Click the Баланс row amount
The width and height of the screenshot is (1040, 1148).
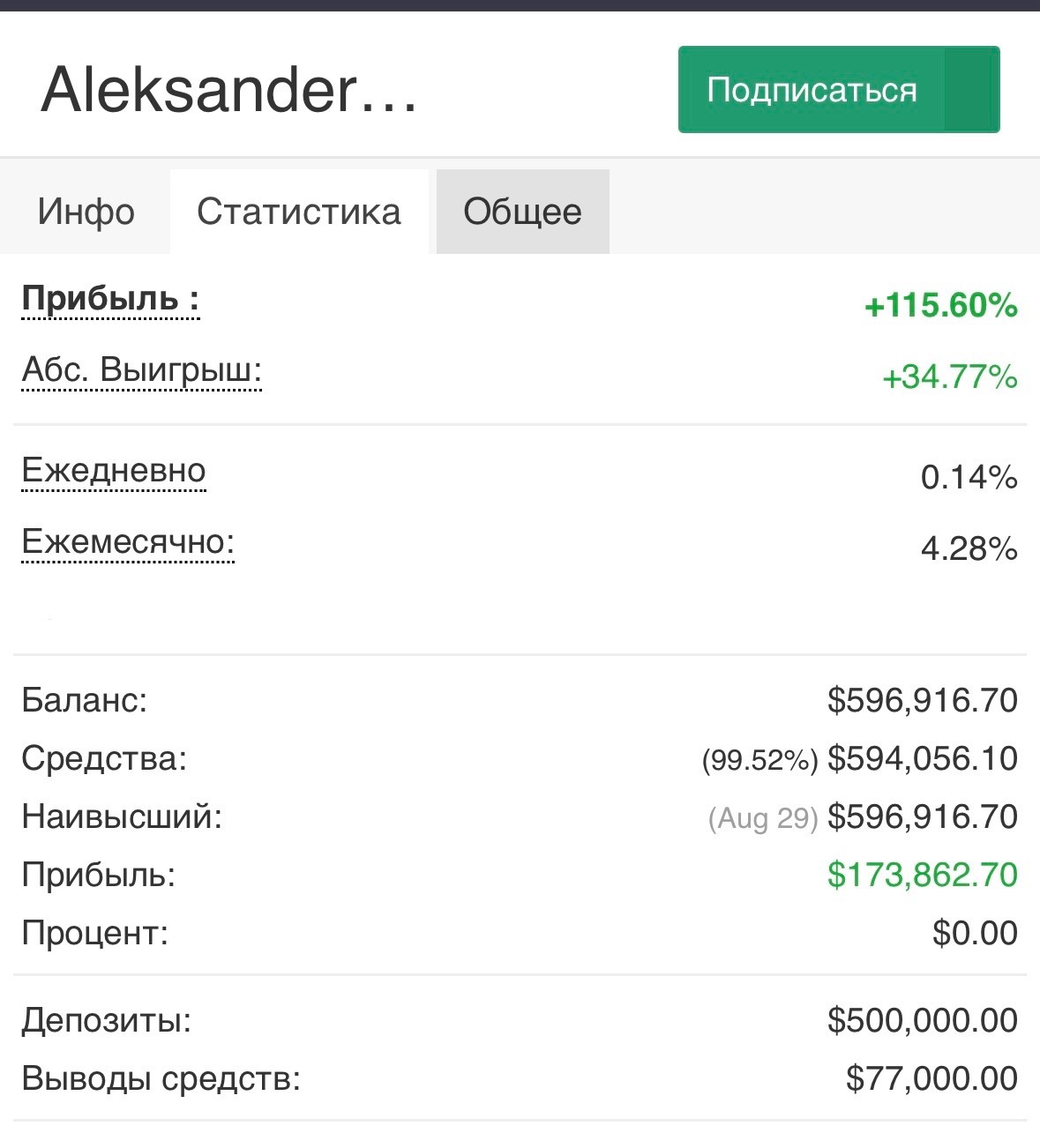pyautogui.click(x=922, y=700)
